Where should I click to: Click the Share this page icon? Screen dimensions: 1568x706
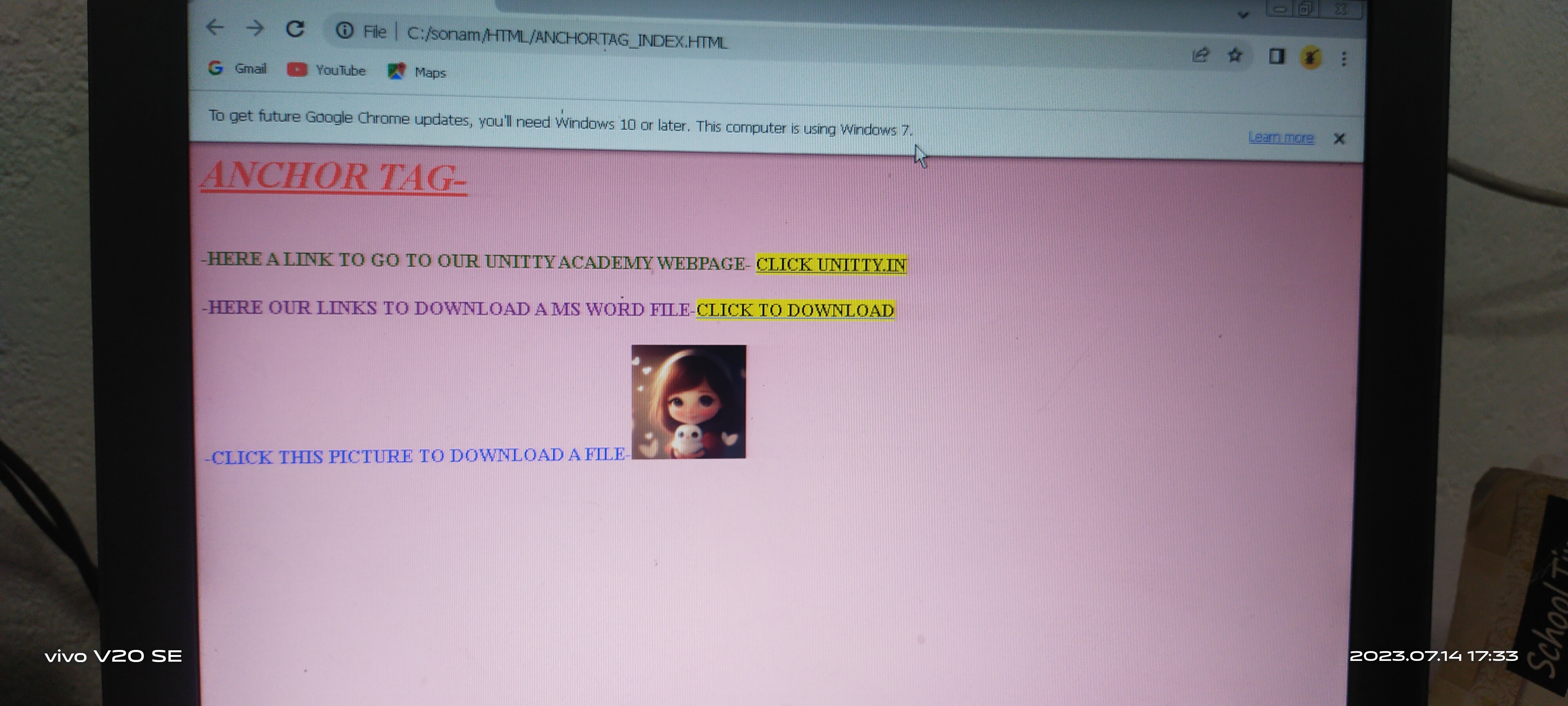[x=1200, y=55]
